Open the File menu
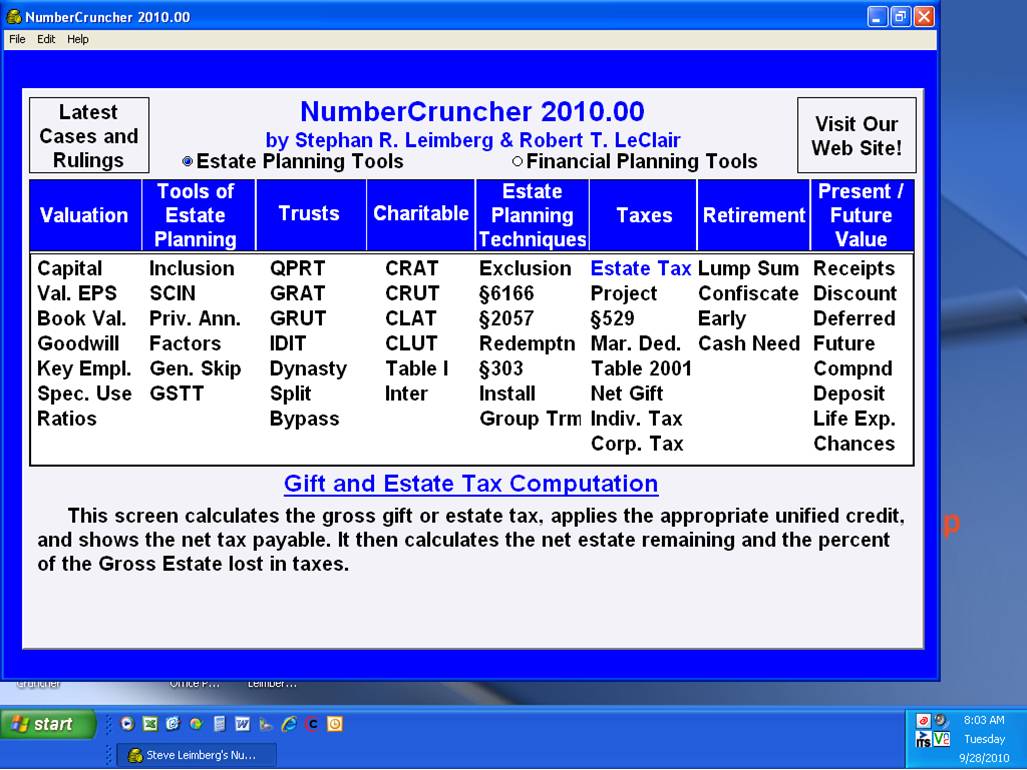1027x770 pixels. pyautogui.click(x=17, y=40)
